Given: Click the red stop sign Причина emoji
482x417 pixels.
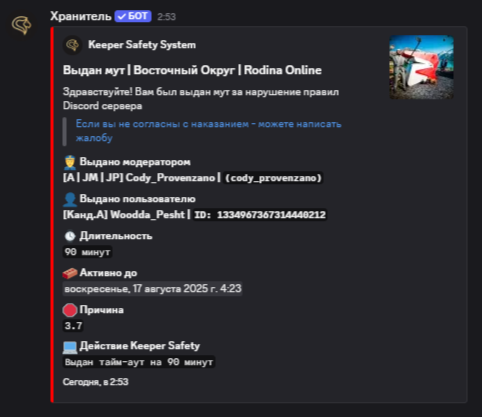Looking at the screenshot, I should [x=70, y=310].
